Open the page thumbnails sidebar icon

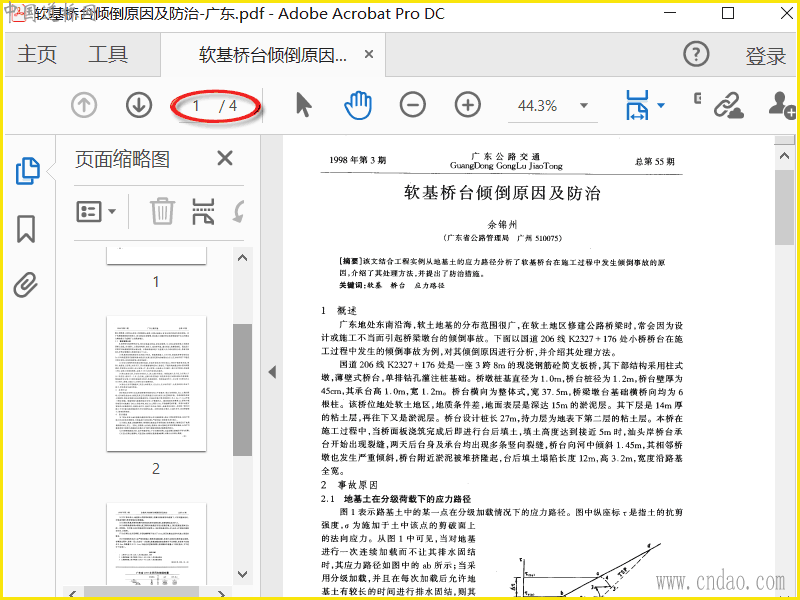click(x=28, y=171)
